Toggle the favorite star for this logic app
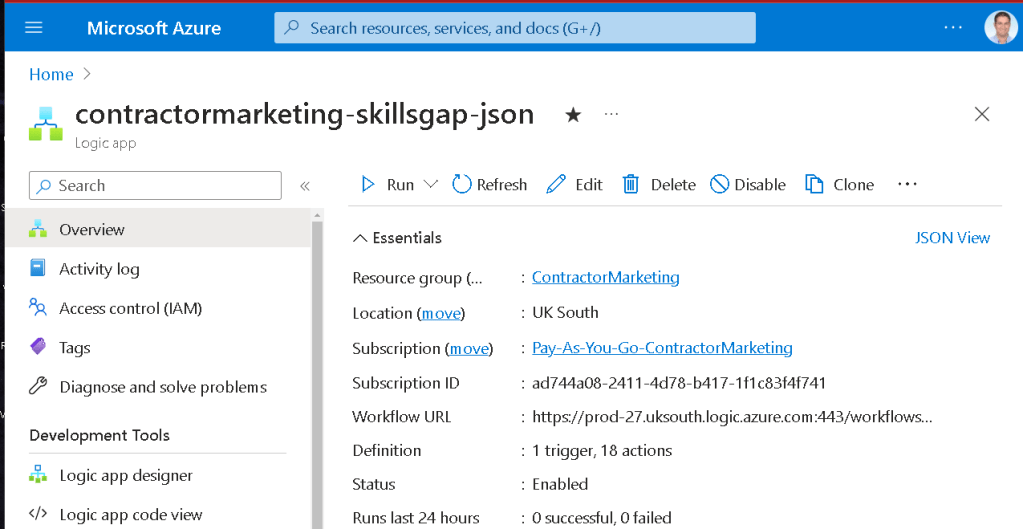The image size is (1023, 529). [x=573, y=115]
